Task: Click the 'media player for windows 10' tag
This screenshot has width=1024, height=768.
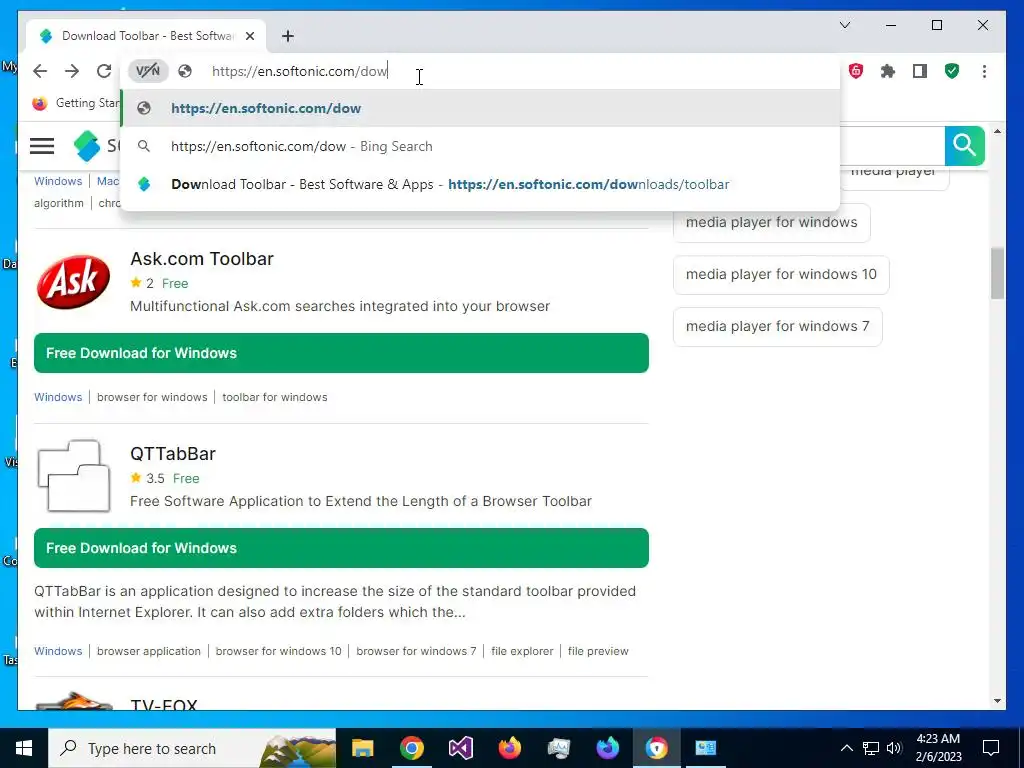Action: [x=781, y=274]
